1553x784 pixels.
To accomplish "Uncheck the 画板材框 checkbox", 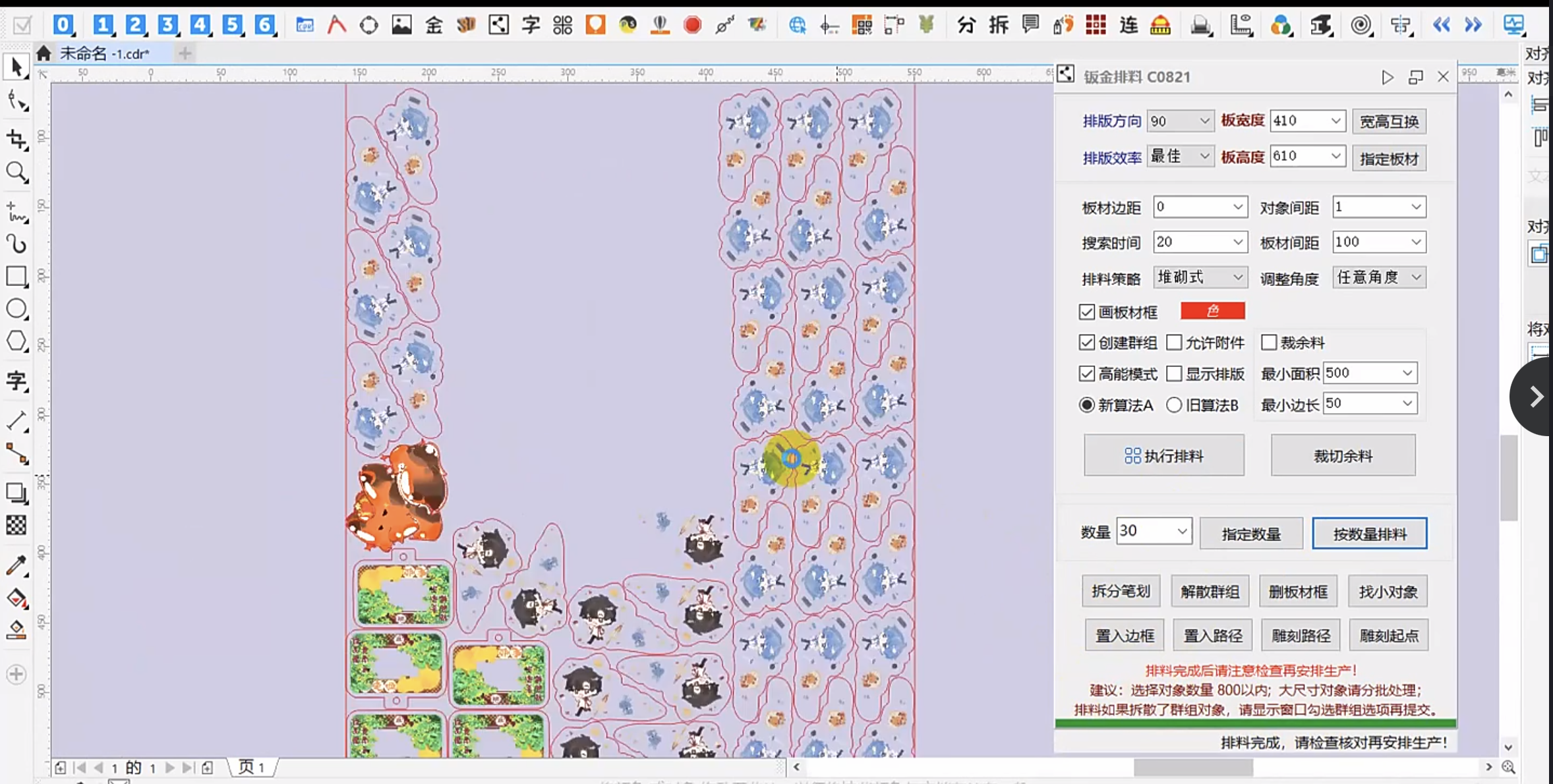I will pos(1087,312).
